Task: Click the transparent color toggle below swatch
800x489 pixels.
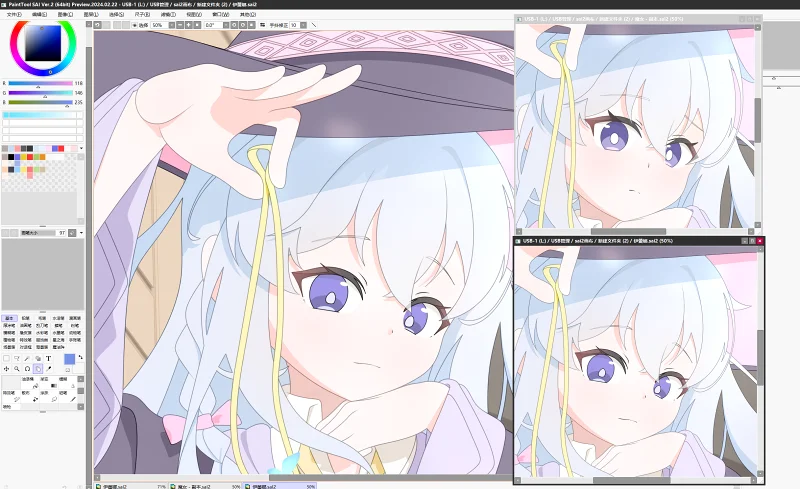Action: [x=68, y=370]
